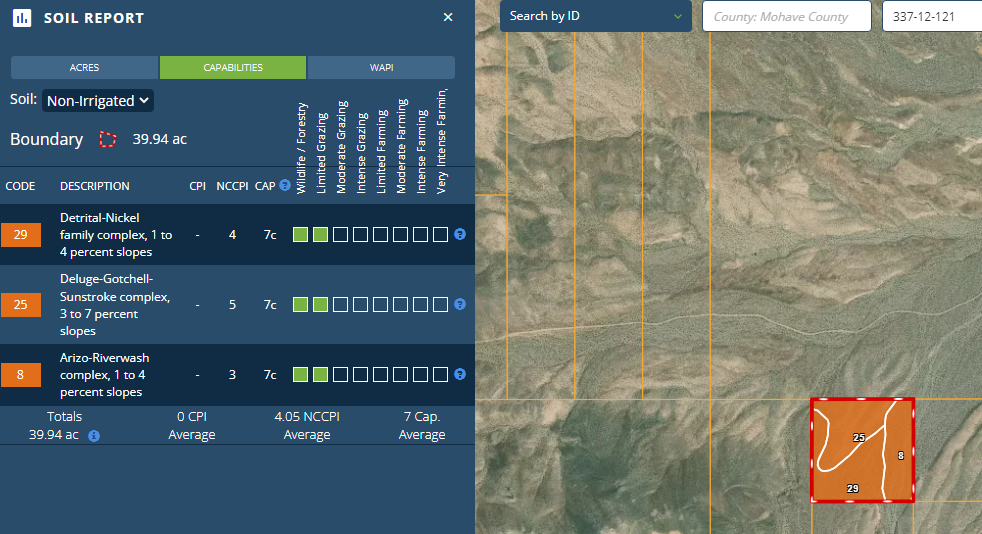The width and height of the screenshot is (982, 534).
Task: Click the County input field
Action: (786, 16)
